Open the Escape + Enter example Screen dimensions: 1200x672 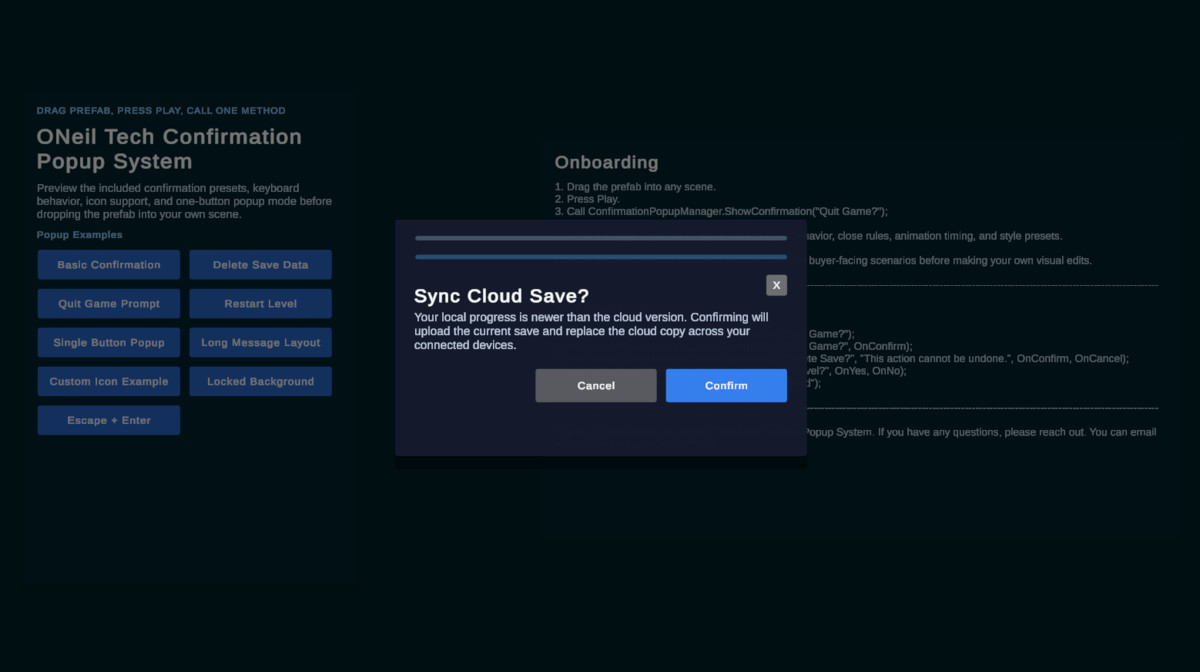109,420
